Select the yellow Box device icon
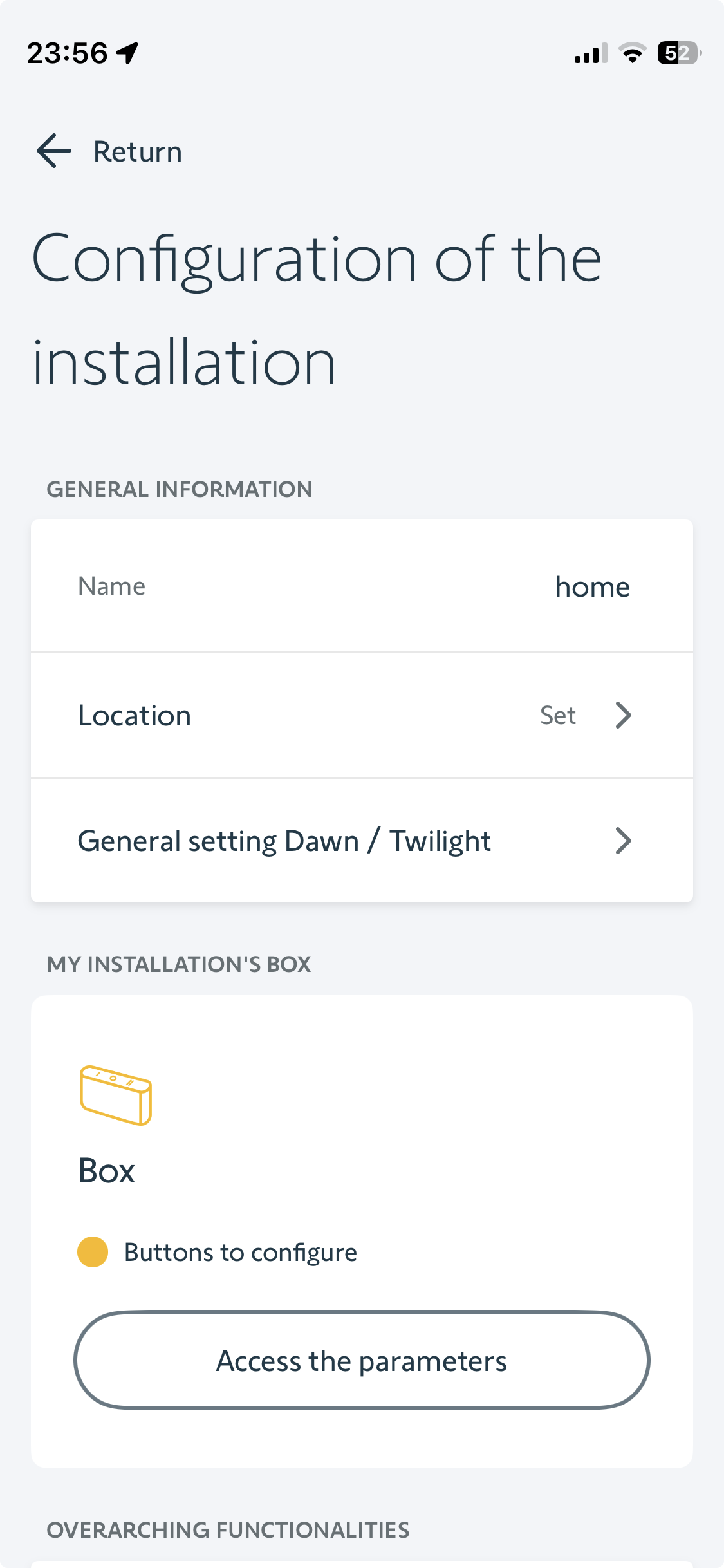The height and width of the screenshot is (1568, 724). coord(115,1095)
